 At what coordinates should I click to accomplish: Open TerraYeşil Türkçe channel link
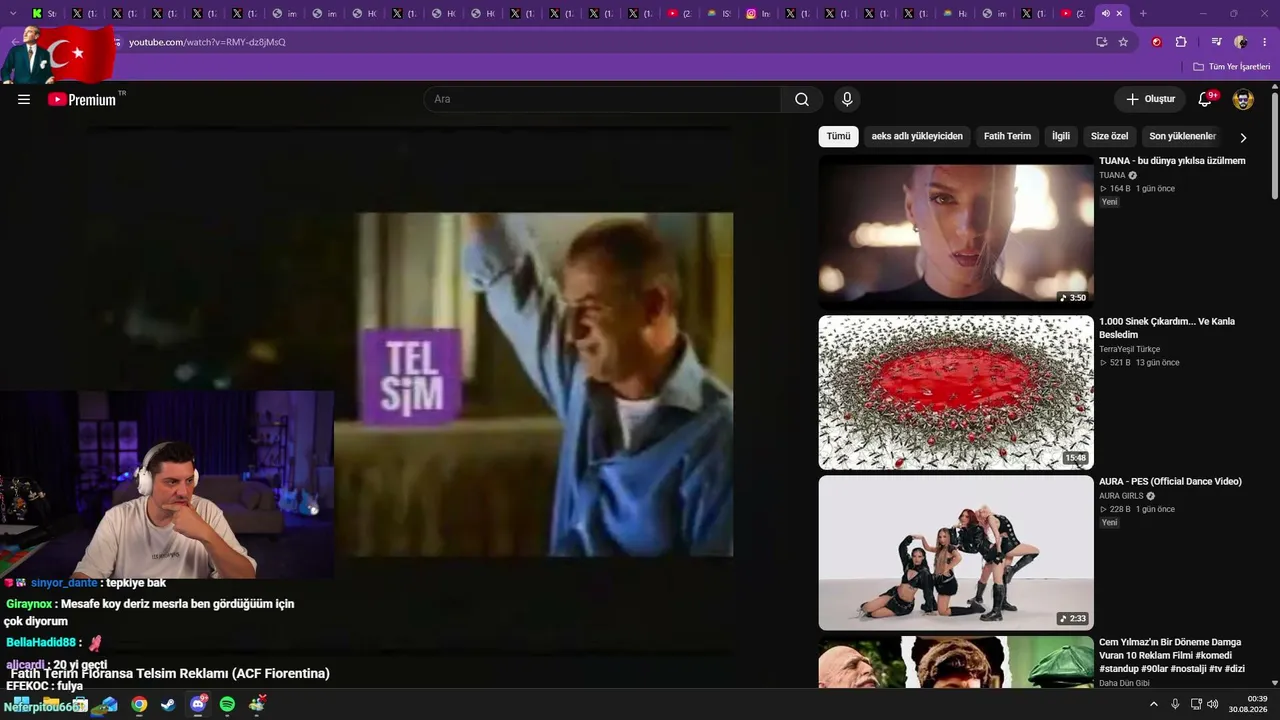pos(1130,349)
